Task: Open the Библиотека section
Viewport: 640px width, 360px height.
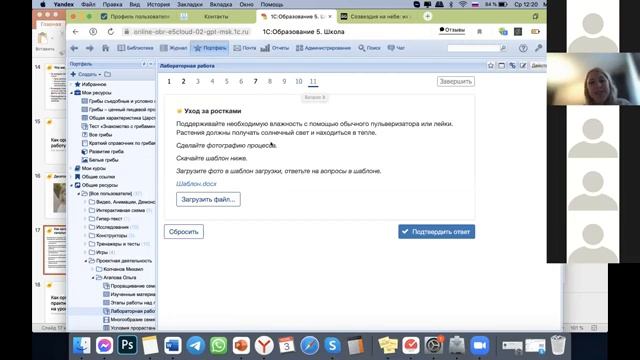Action: point(136,48)
